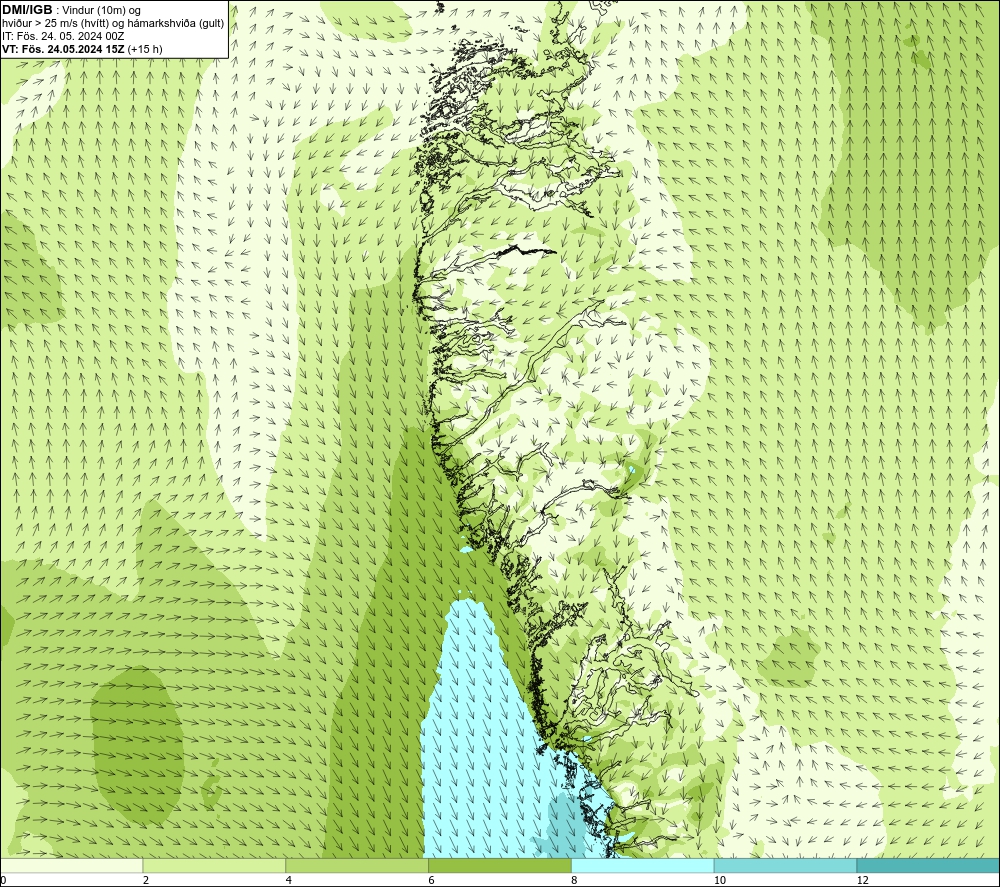
Task: Click the 4–6 m/s green legend band
Action: [x=357, y=866]
